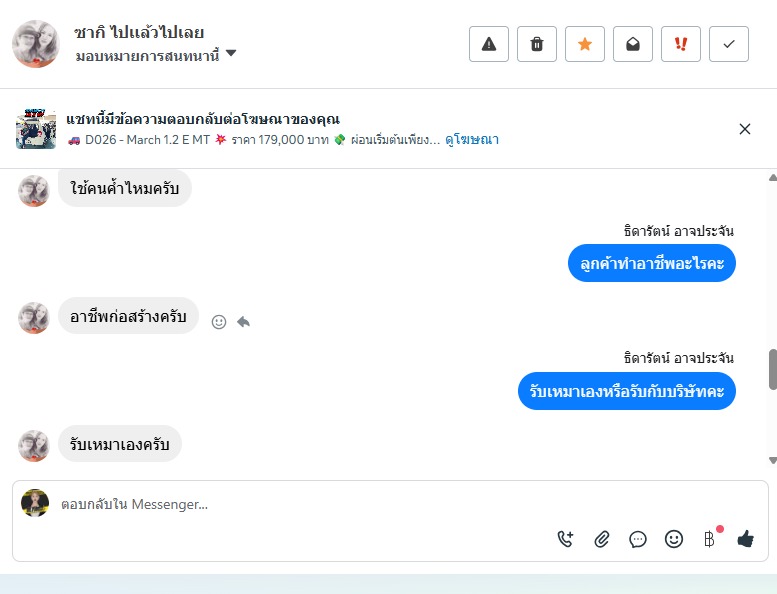Toggle the red exclamation priority flag
The height and width of the screenshot is (594, 777).
pos(681,44)
